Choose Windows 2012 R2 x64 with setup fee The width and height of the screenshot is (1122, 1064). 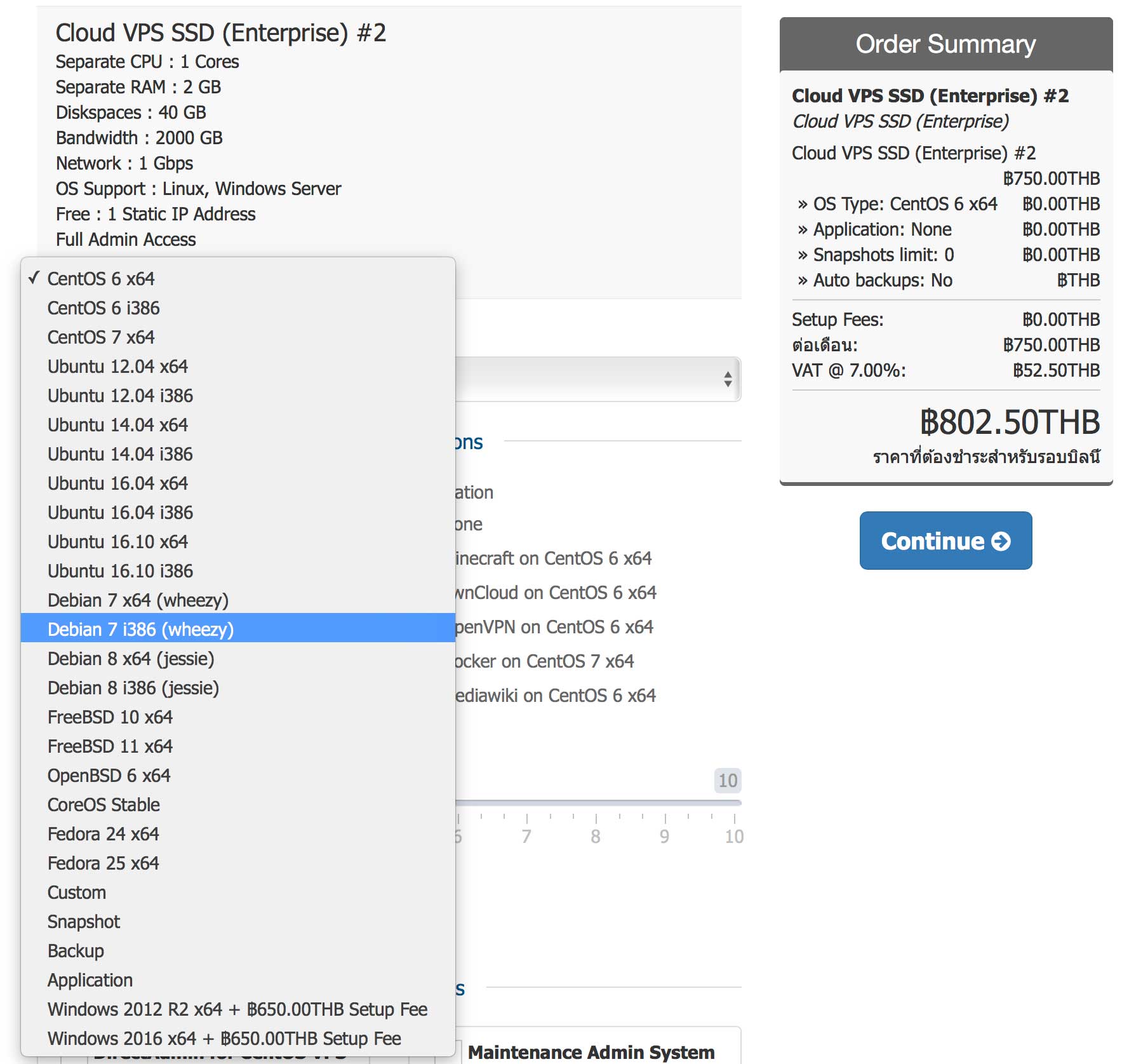coord(237,1009)
